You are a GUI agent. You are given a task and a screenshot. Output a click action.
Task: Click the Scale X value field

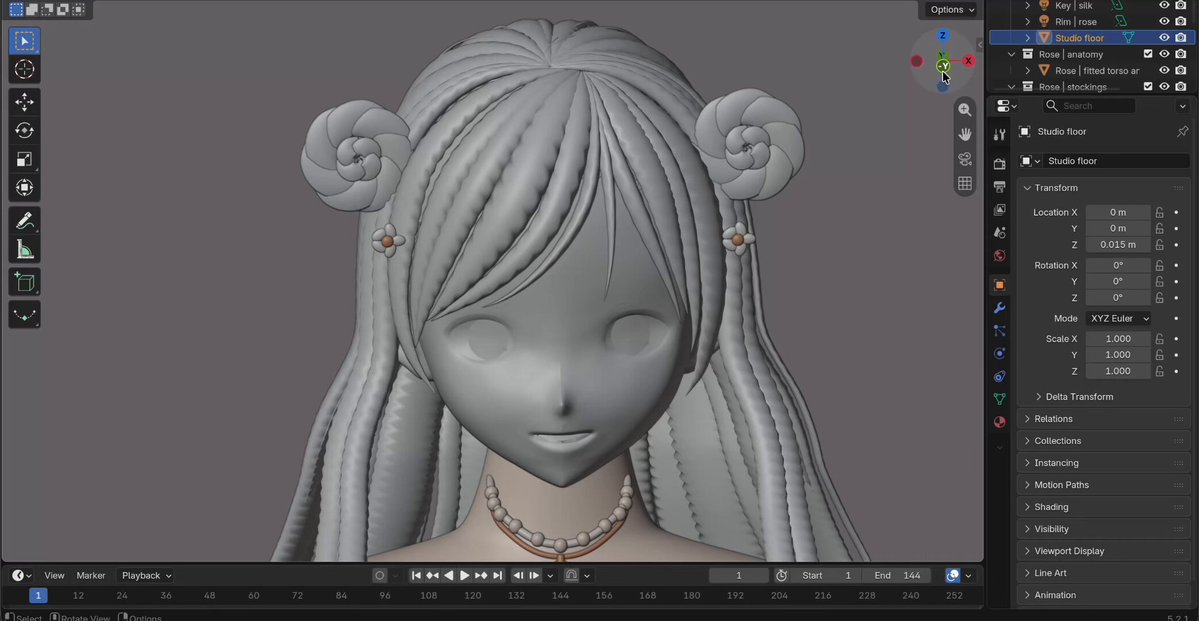1118,339
